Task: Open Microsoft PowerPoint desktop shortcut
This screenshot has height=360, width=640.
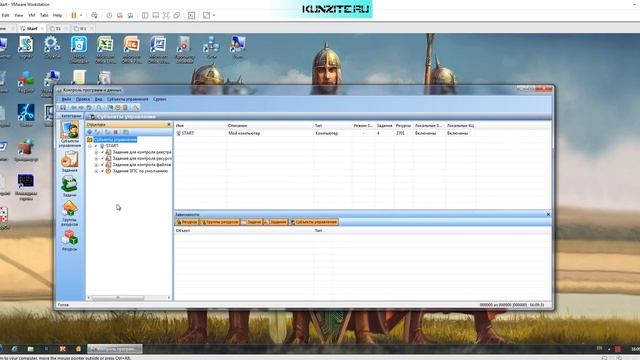Action: pos(131,49)
